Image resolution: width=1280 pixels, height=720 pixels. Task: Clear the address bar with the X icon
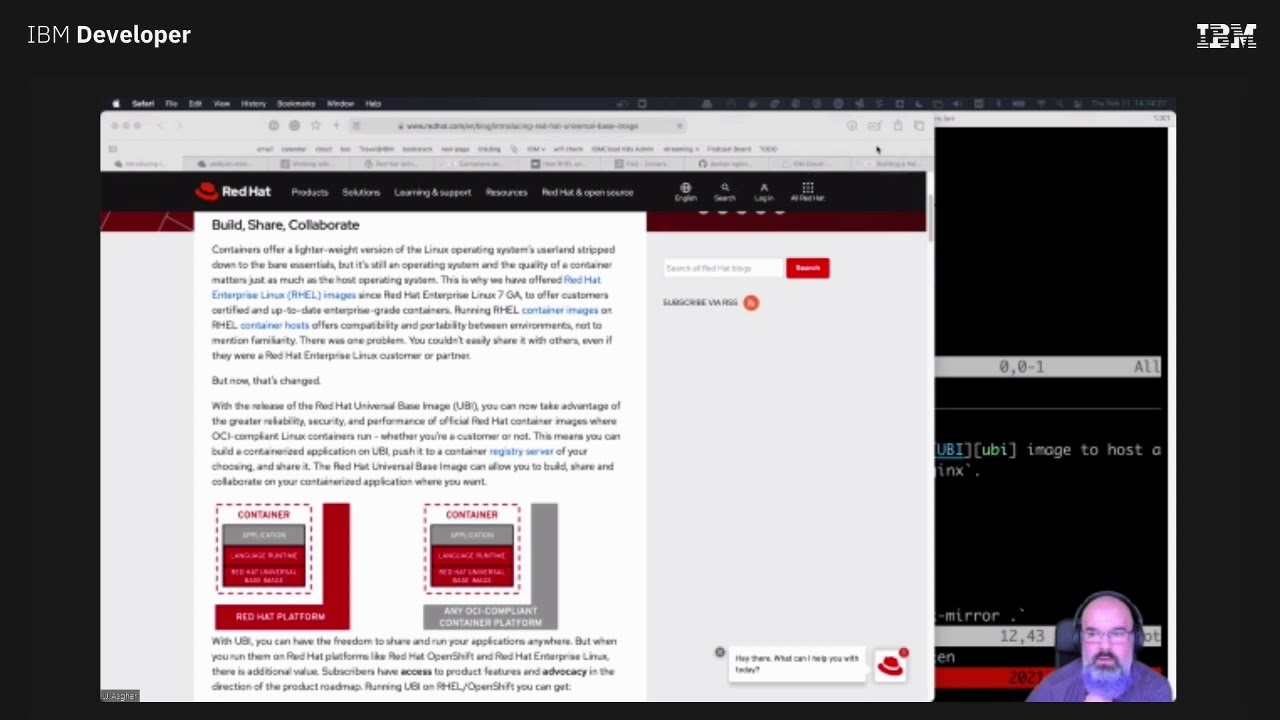coord(679,126)
